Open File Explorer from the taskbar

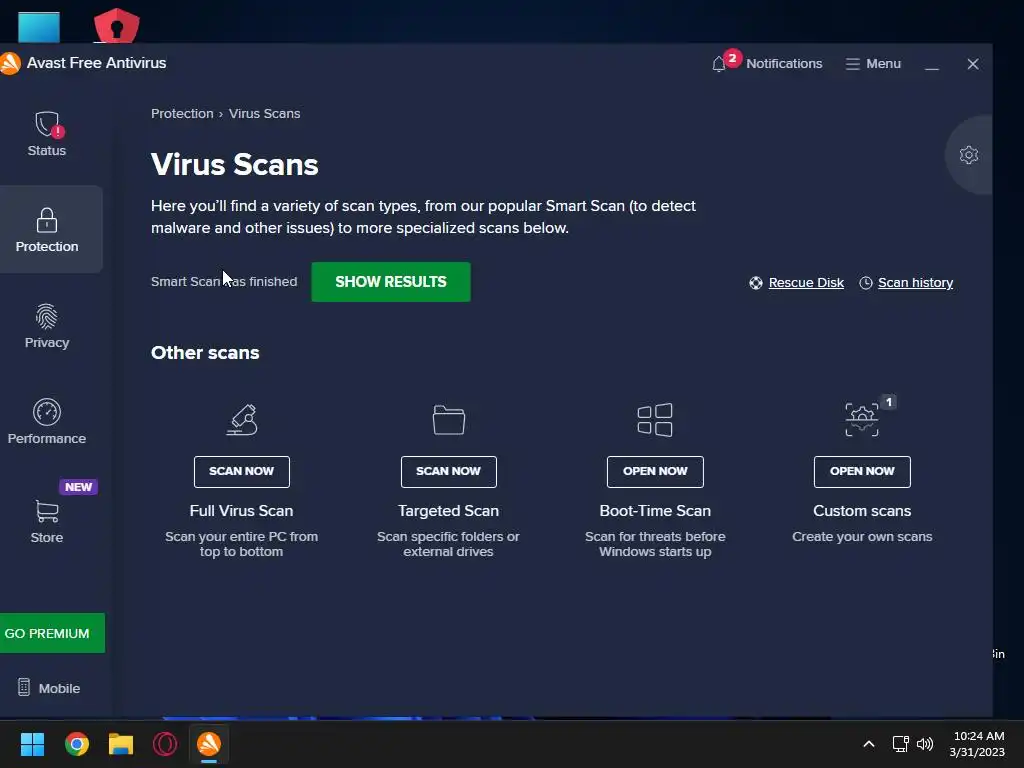[121, 744]
